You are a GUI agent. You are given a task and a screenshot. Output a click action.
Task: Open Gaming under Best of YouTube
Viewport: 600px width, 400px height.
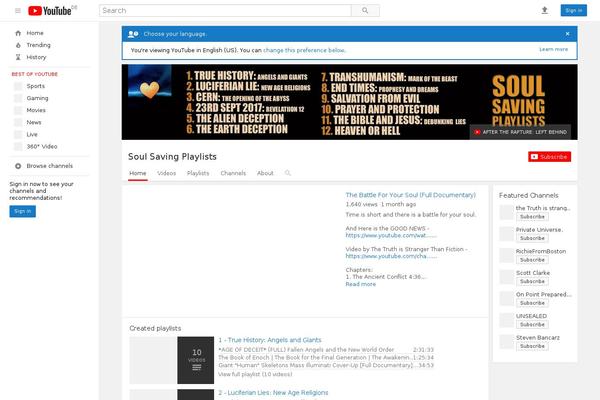pos(38,98)
